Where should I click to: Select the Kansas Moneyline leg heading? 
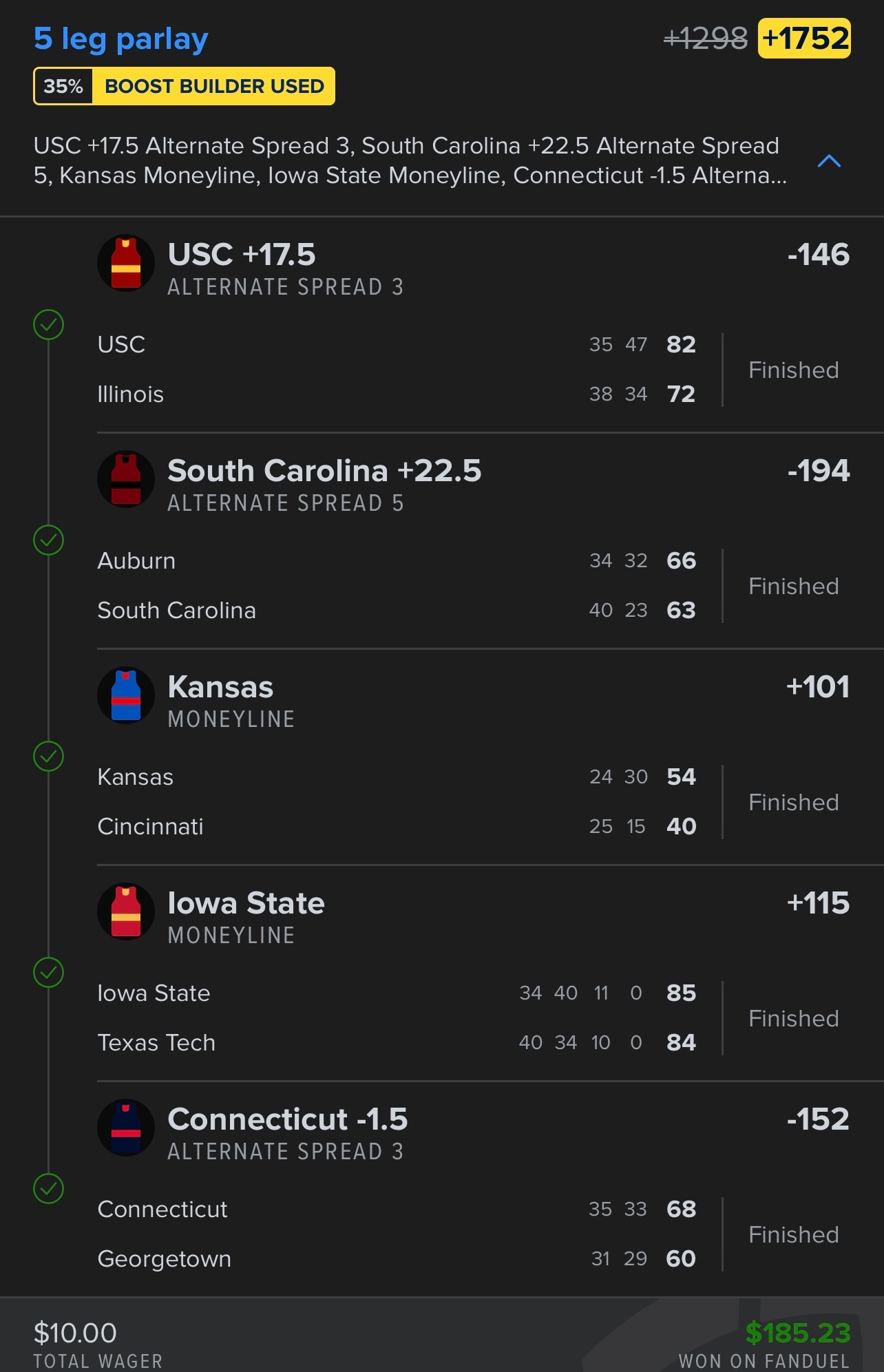click(220, 687)
